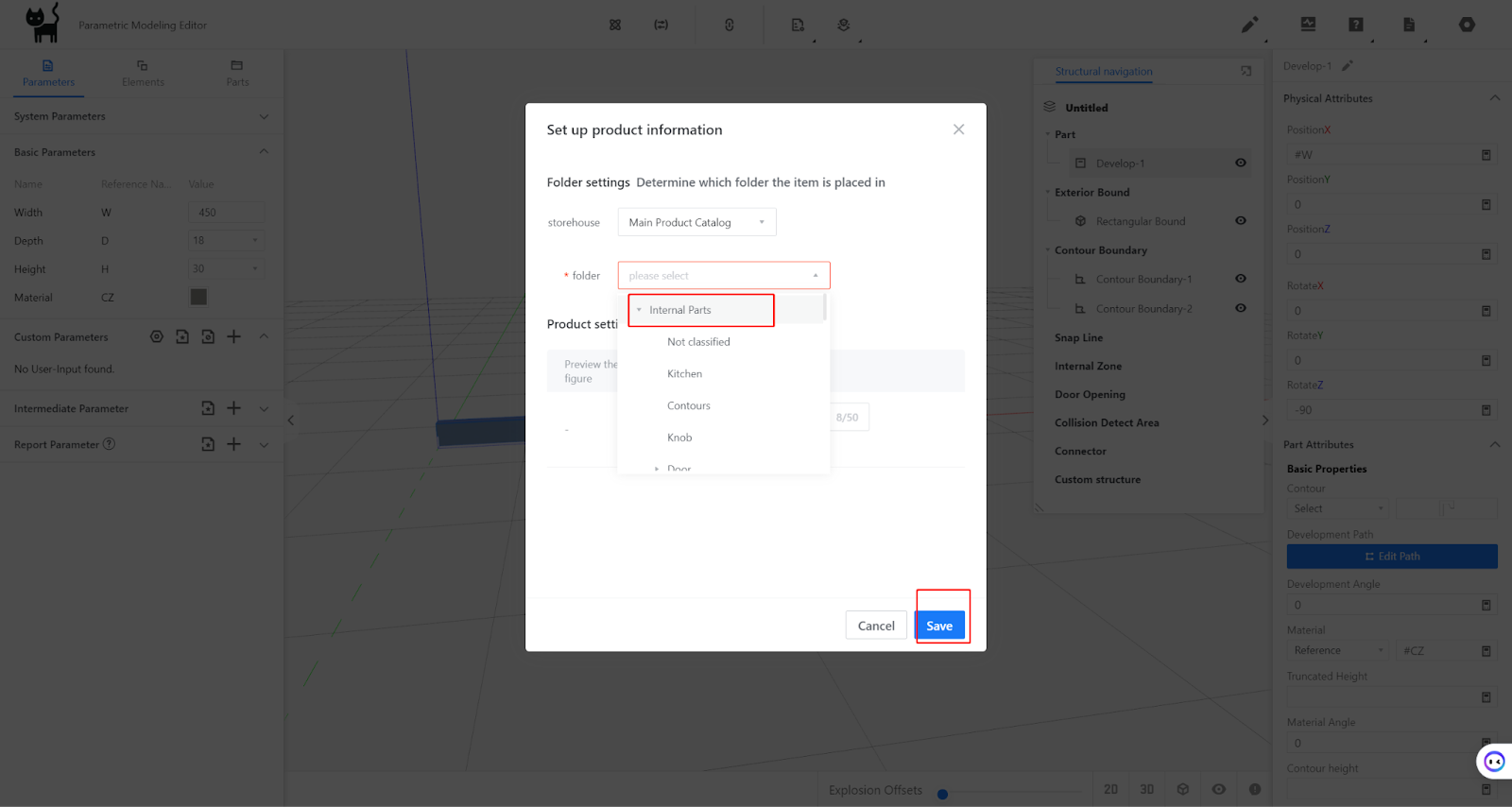1512x807 pixels.
Task: Click the Report Parameter help icon
Action: 110,444
